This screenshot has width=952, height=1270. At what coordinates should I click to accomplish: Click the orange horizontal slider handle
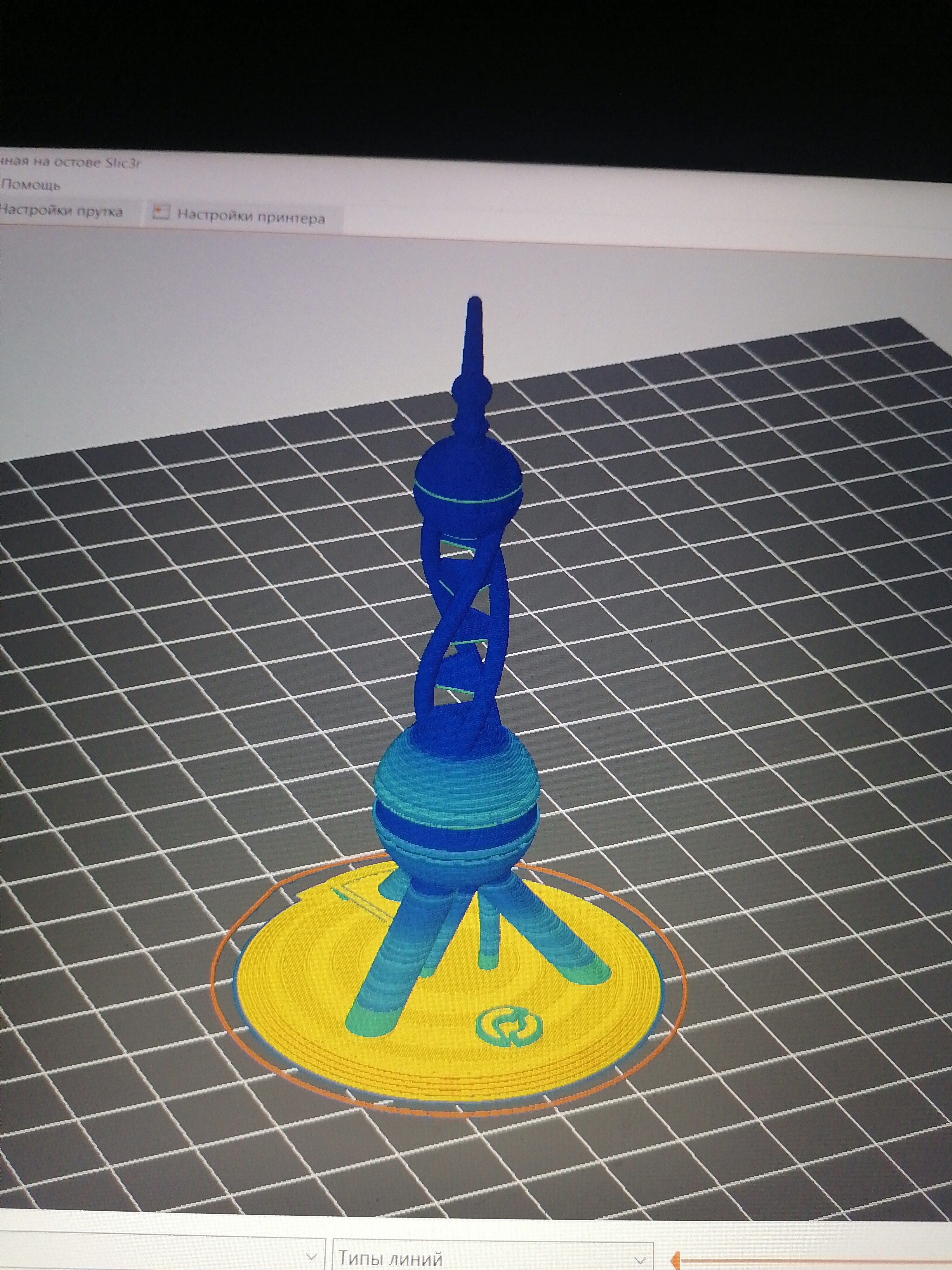pos(677,1261)
